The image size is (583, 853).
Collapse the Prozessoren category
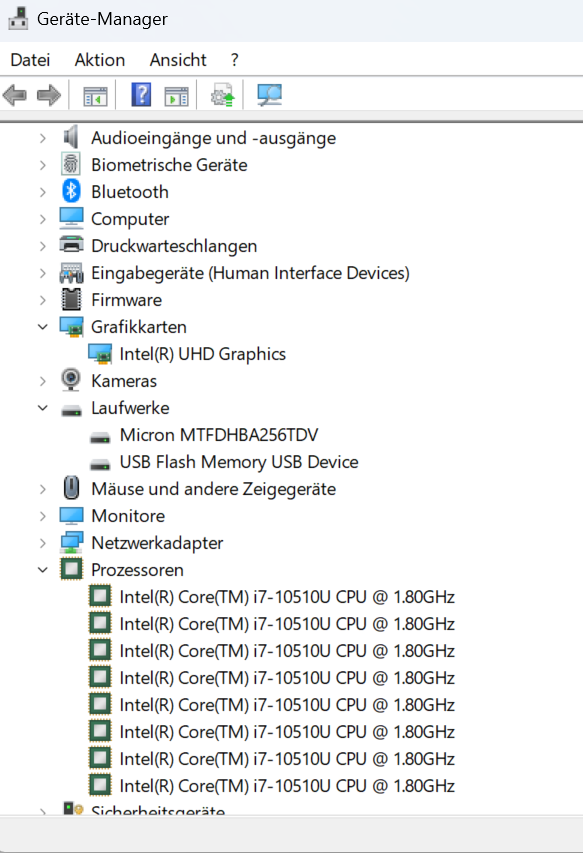pyautogui.click(x=42, y=570)
